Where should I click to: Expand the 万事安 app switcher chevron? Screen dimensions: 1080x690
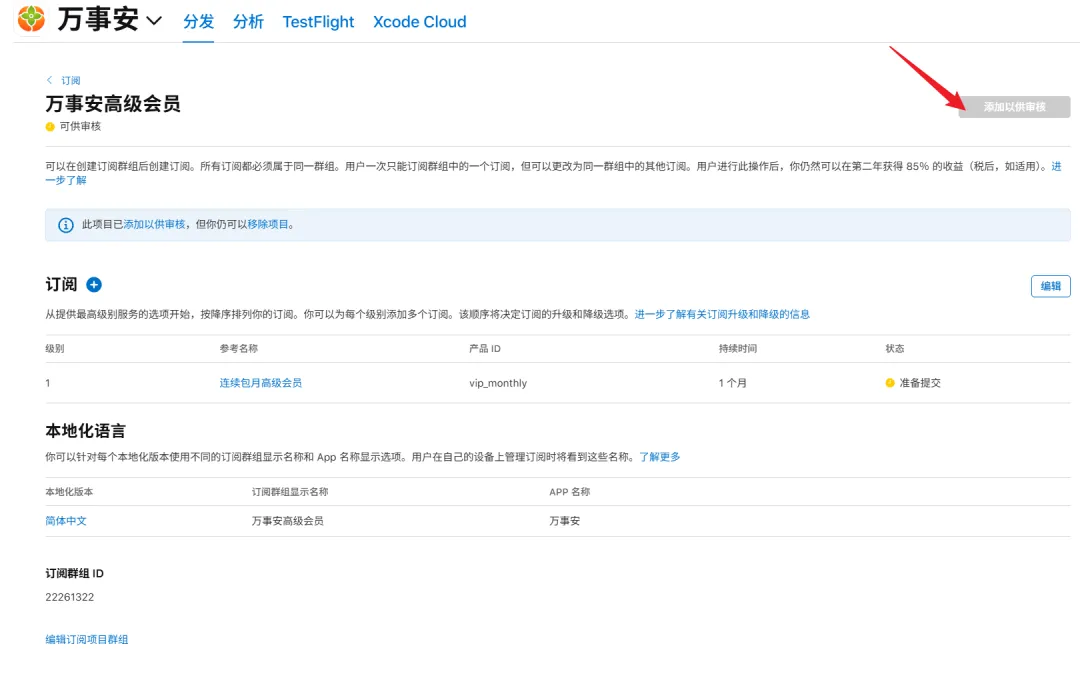point(154,21)
